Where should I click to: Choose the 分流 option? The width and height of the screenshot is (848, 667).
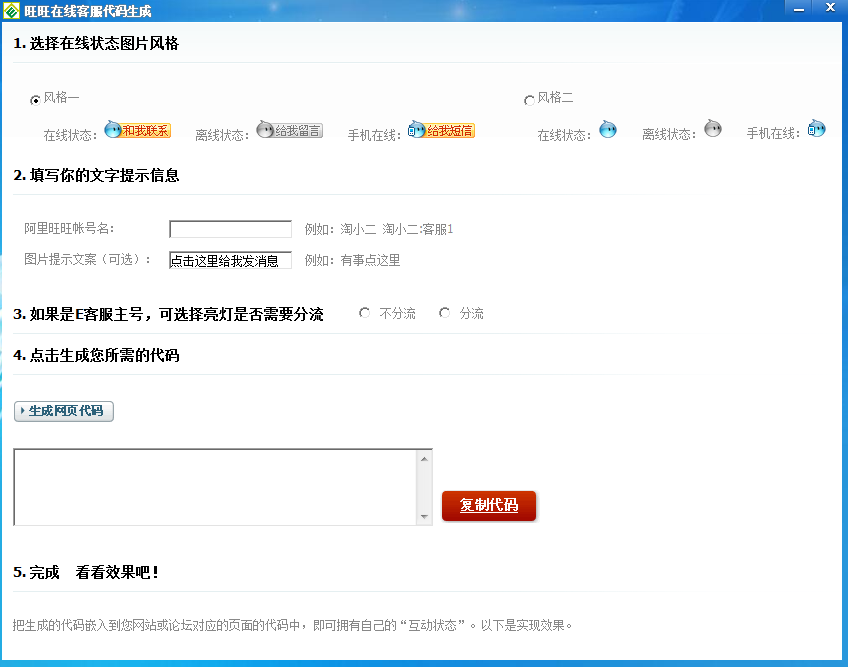tap(445, 314)
